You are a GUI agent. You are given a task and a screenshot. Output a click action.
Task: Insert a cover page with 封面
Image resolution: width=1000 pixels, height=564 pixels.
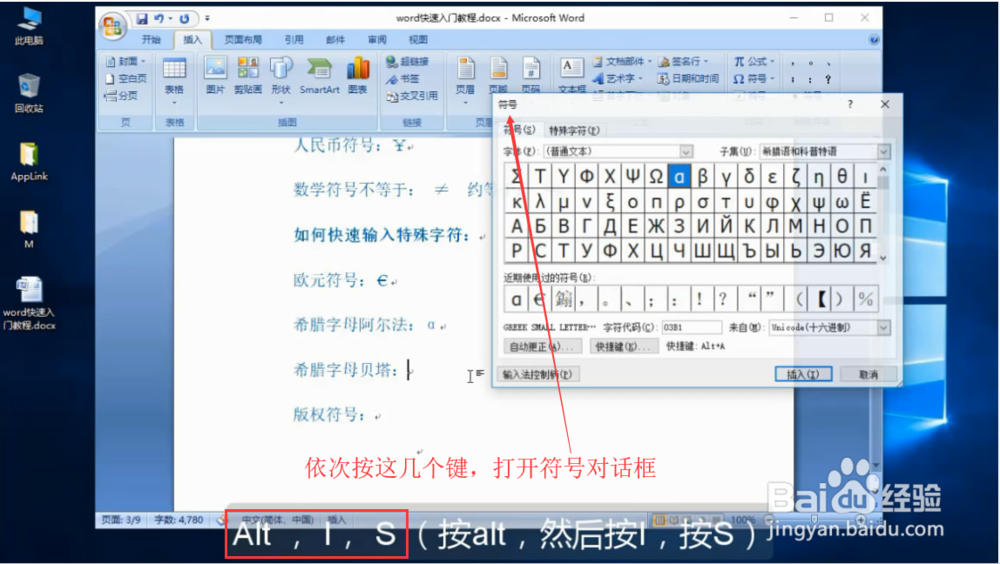coord(126,61)
